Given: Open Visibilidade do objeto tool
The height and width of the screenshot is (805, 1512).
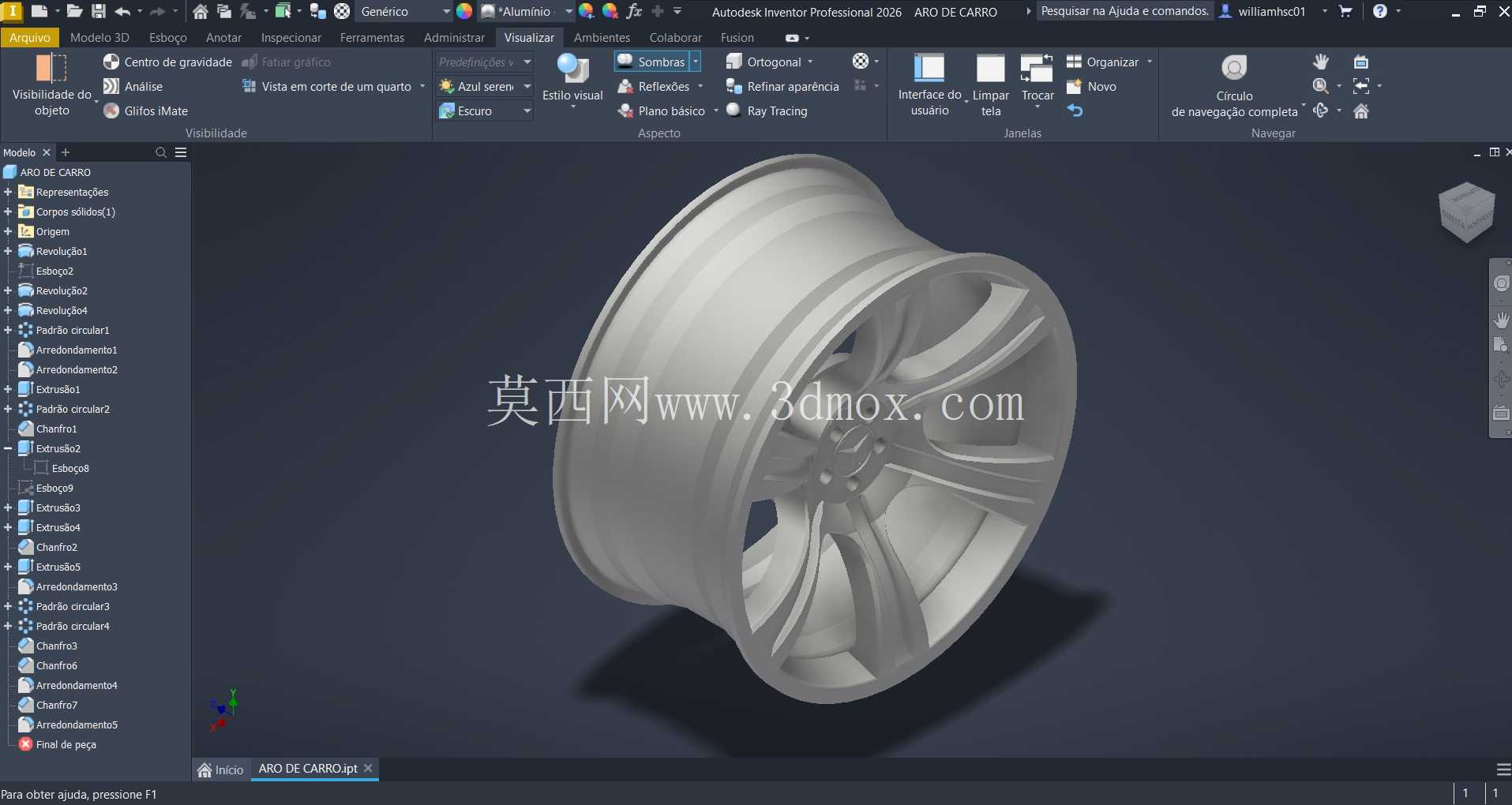Looking at the screenshot, I should click(x=52, y=85).
